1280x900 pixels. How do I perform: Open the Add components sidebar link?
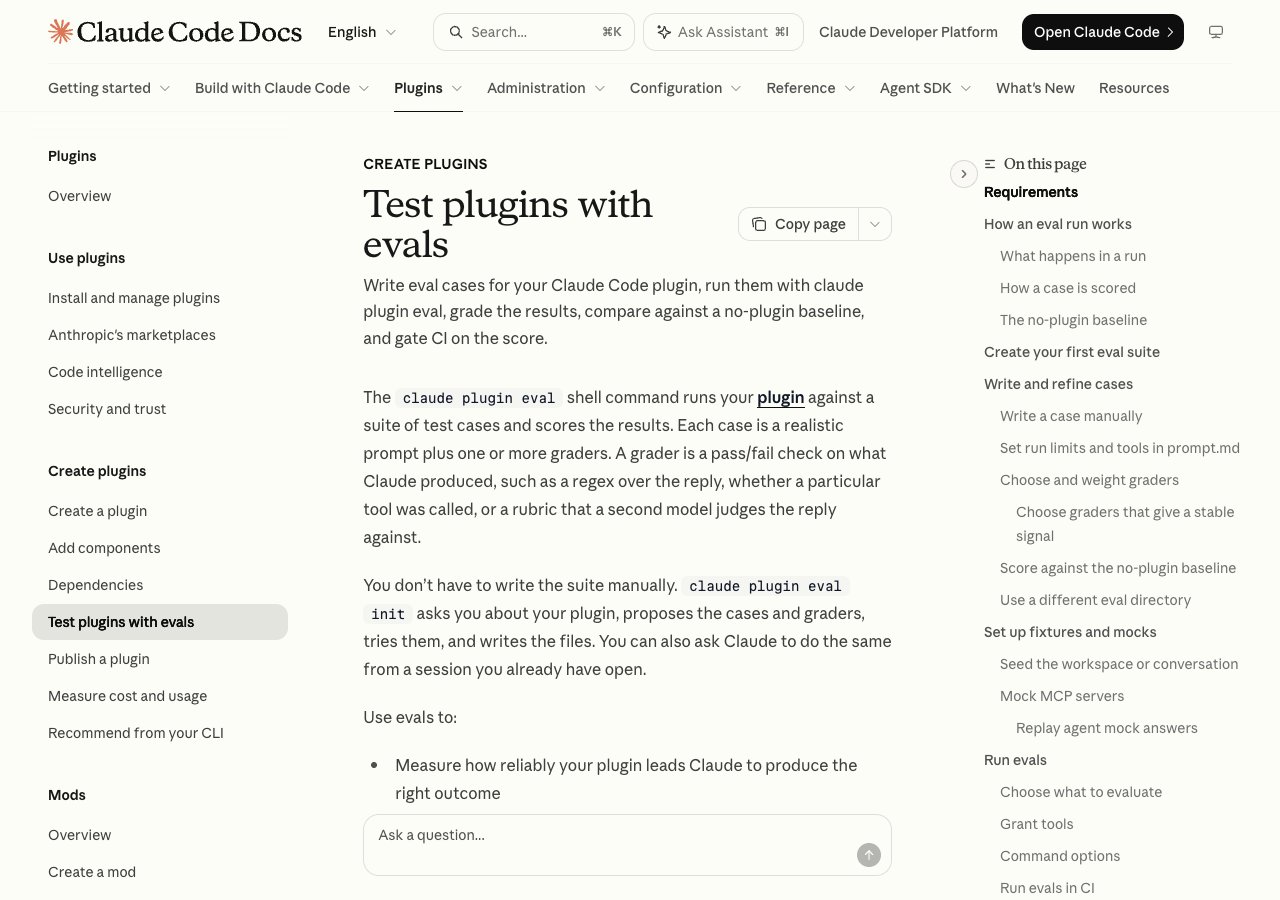tap(104, 548)
